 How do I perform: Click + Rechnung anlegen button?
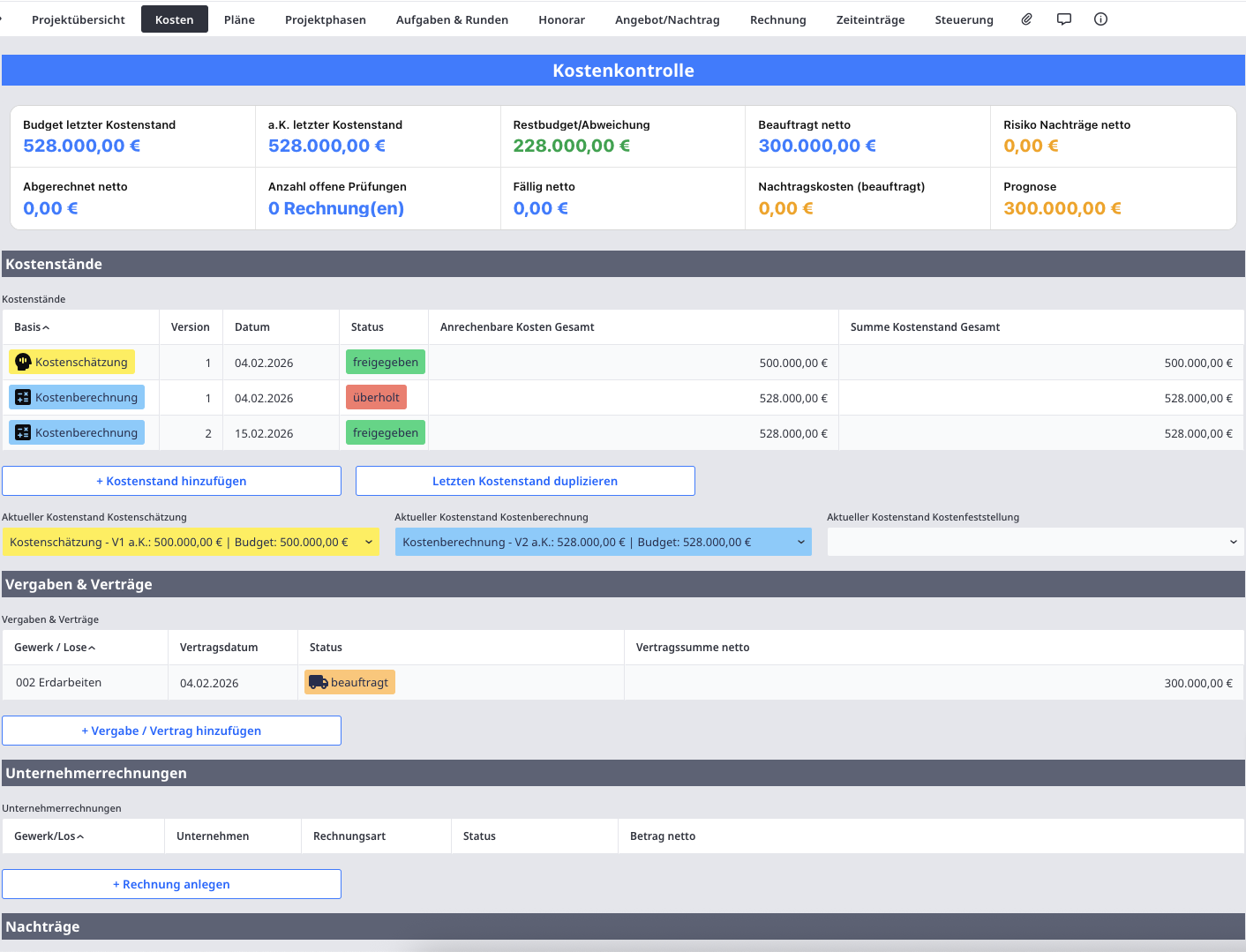click(171, 884)
